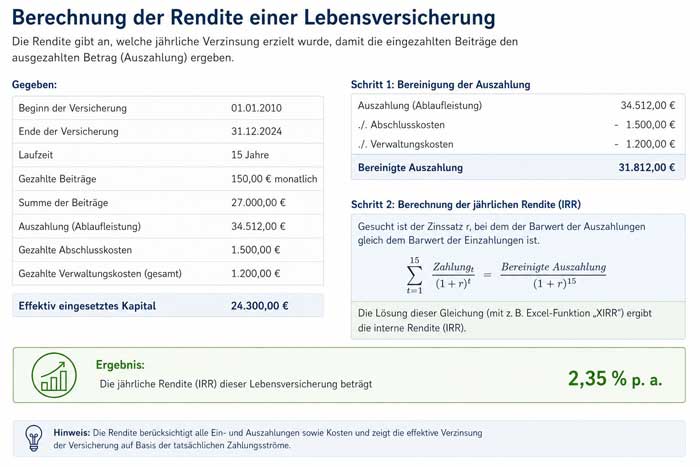Click the 'Summe der Beiträge' label

pyautogui.click(x=63, y=203)
